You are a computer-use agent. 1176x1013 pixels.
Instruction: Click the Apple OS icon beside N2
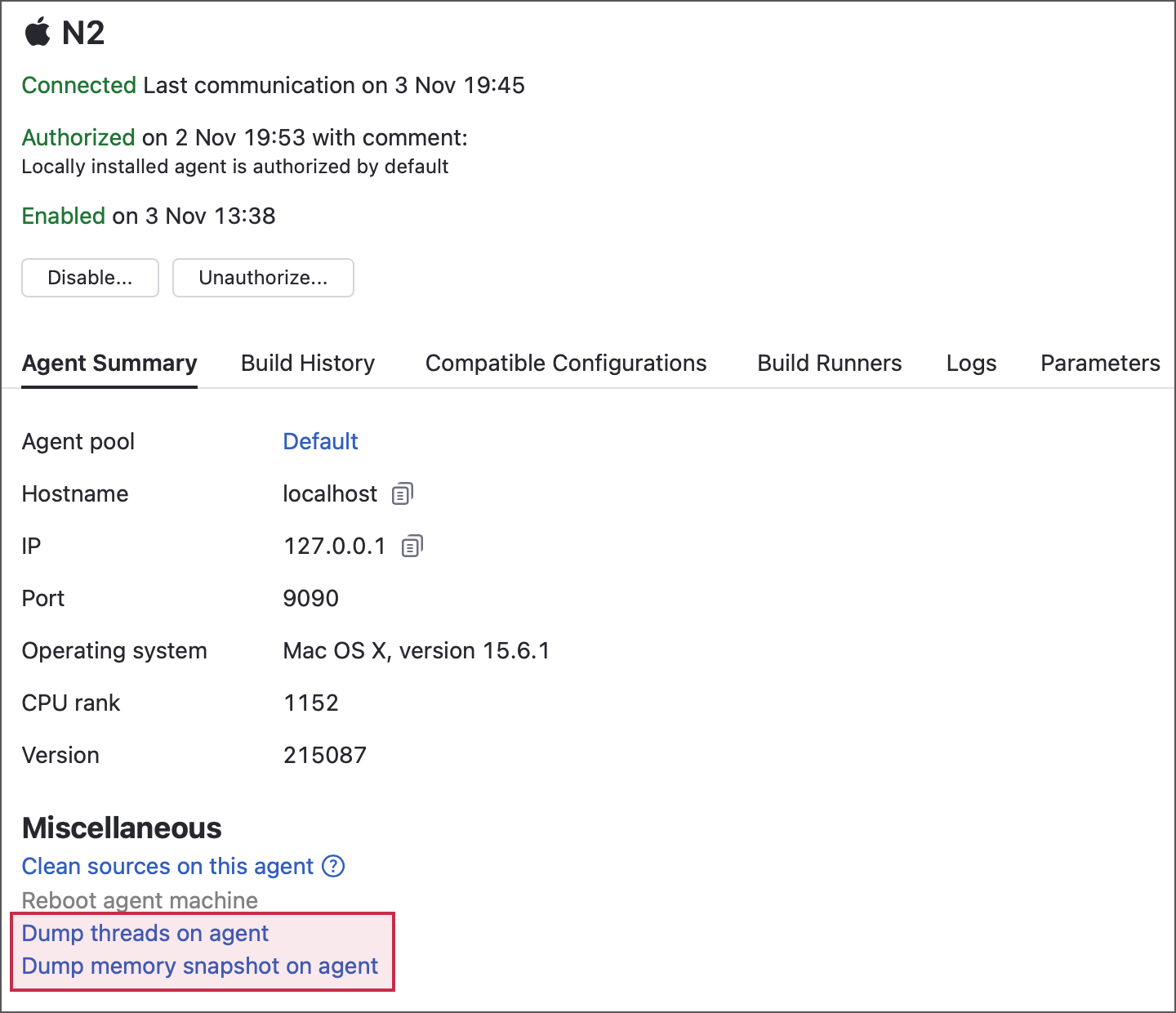38,33
